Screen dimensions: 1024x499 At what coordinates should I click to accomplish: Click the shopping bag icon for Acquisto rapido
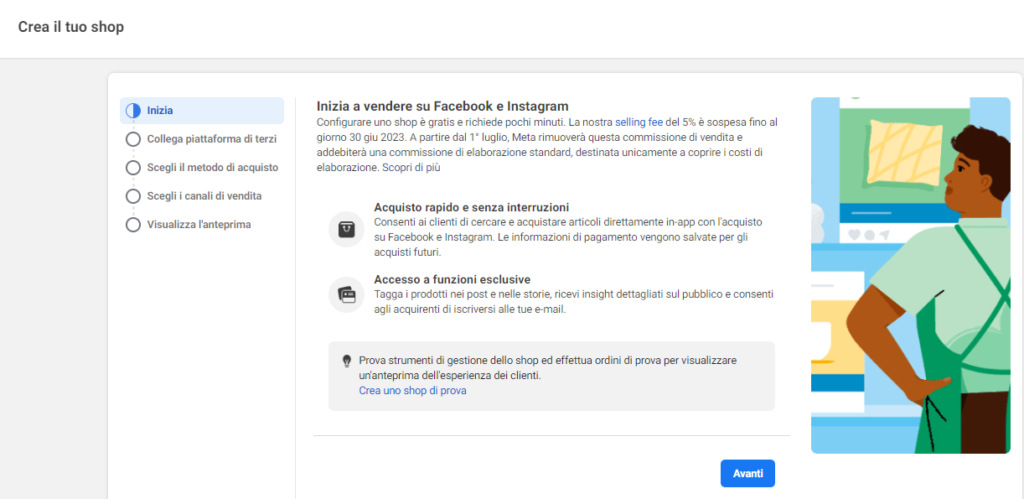pos(346,230)
